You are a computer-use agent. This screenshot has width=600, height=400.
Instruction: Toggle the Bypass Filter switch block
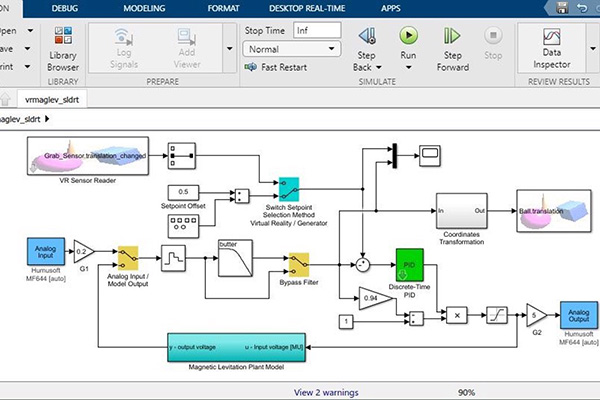[x=299, y=263]
